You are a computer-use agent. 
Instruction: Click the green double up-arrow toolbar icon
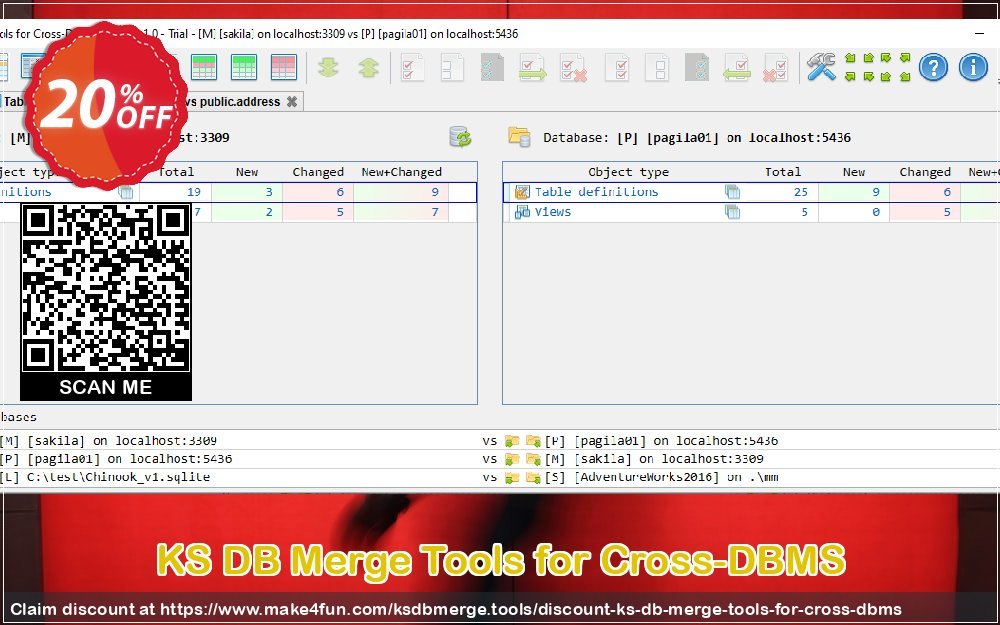pos(369,68)
